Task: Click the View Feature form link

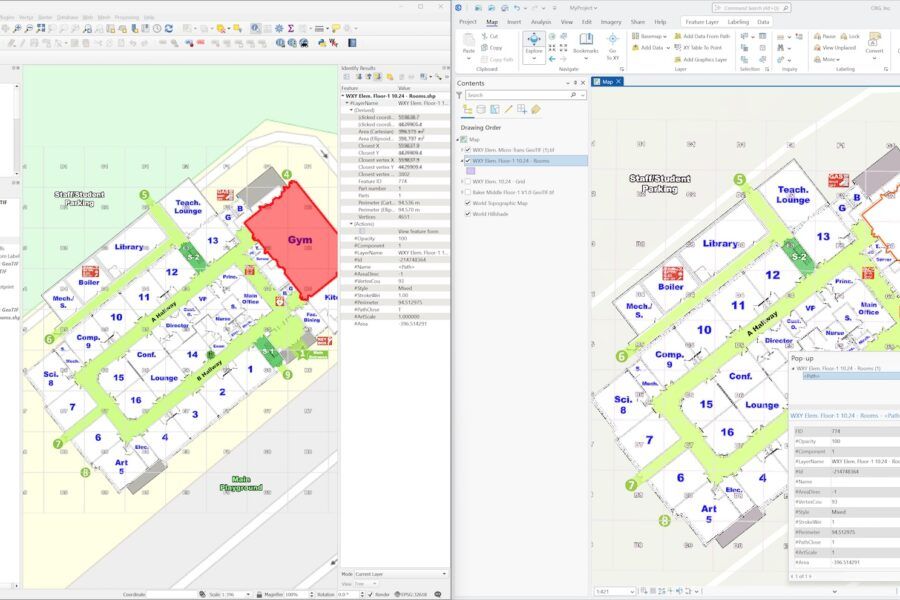Action: coord(418,230)
